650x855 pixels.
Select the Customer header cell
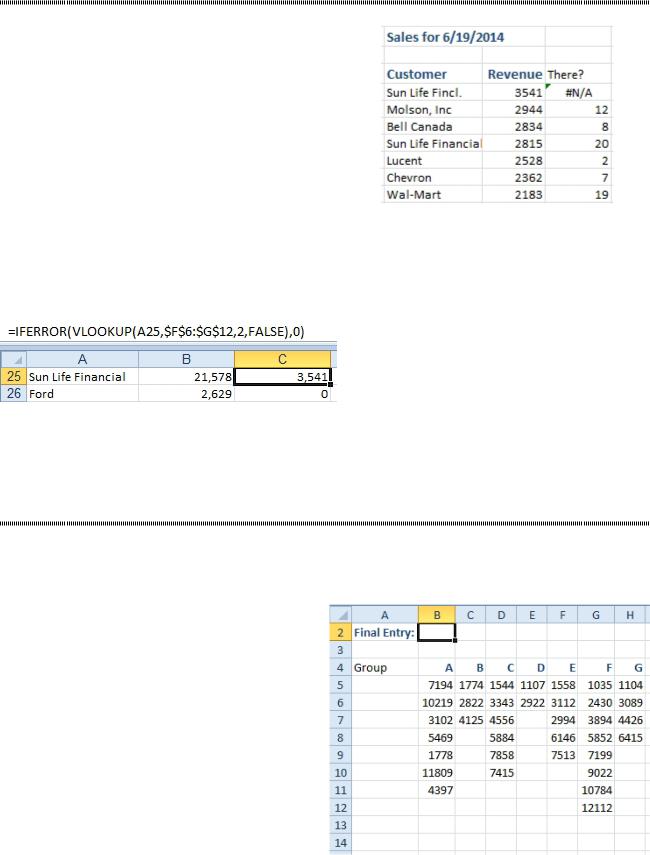point(432,74)
